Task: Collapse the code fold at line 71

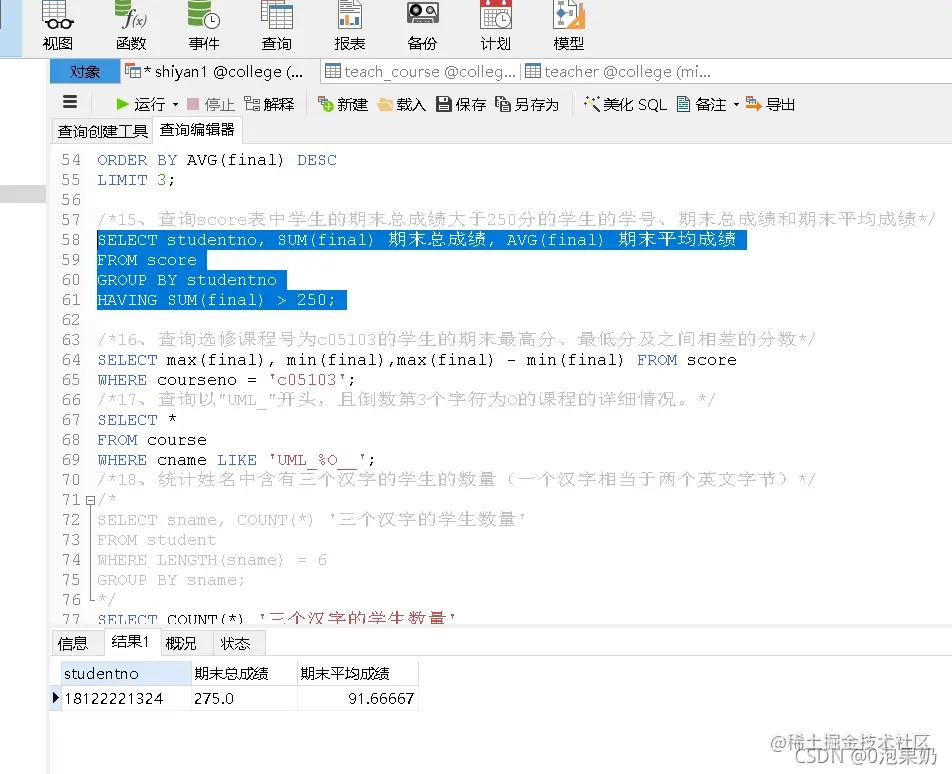Action: point(91,499)
